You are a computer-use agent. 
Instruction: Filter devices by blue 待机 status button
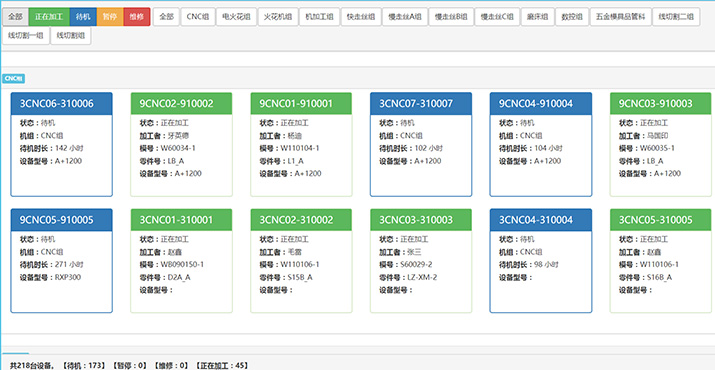[83, 17]
